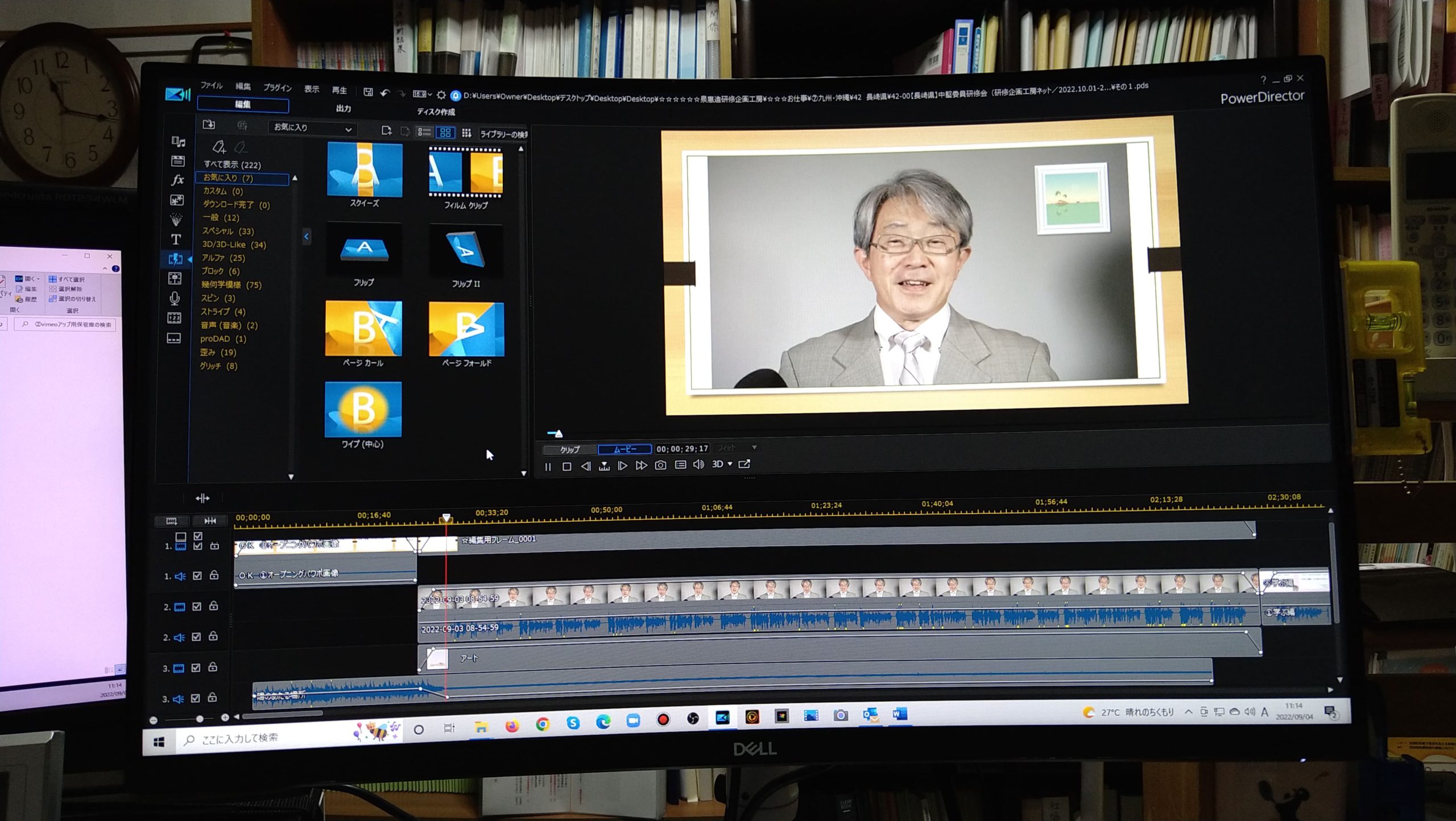Open preview quality settings icon

coord(680,465)
